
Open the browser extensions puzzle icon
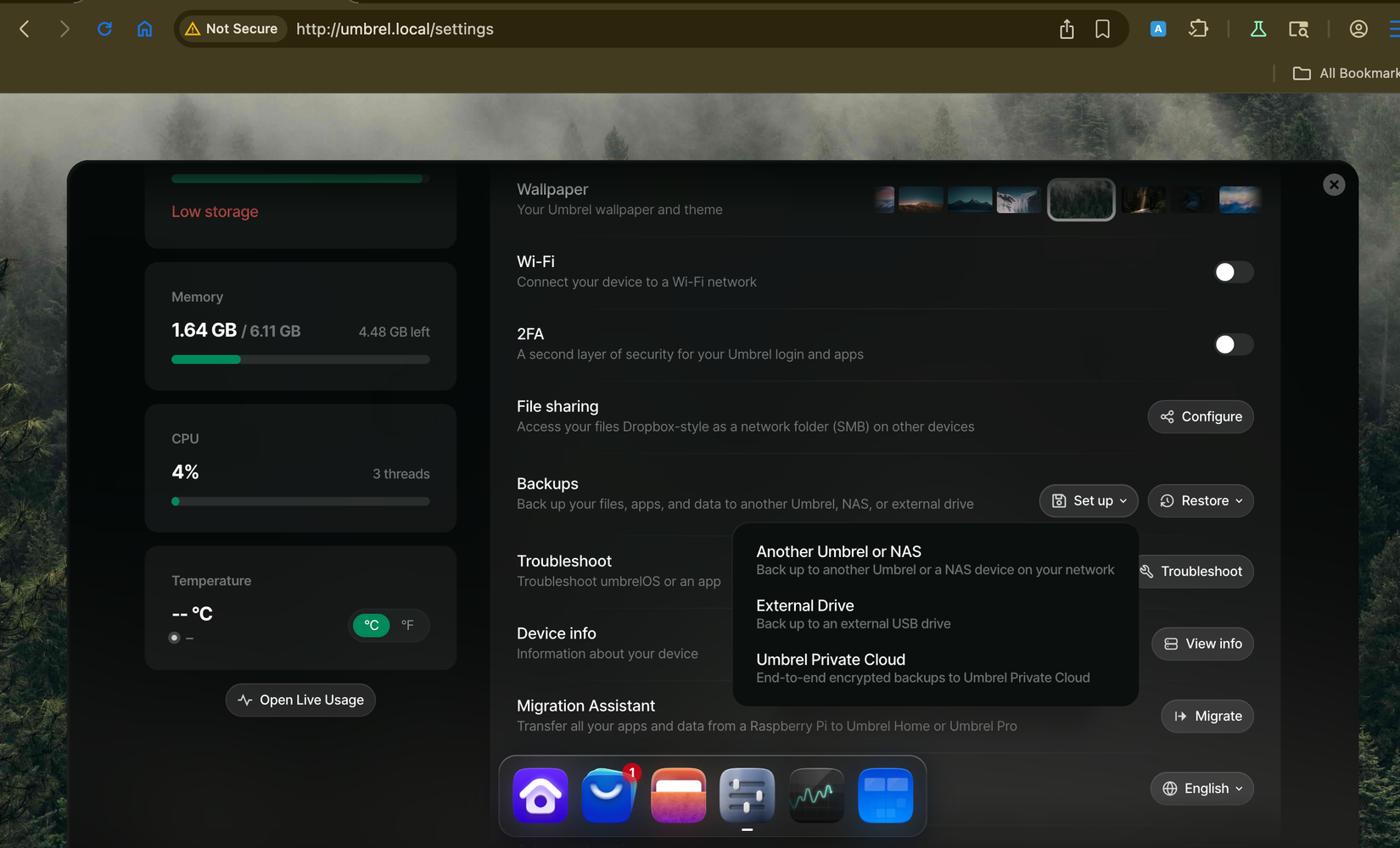[1198, 29]
